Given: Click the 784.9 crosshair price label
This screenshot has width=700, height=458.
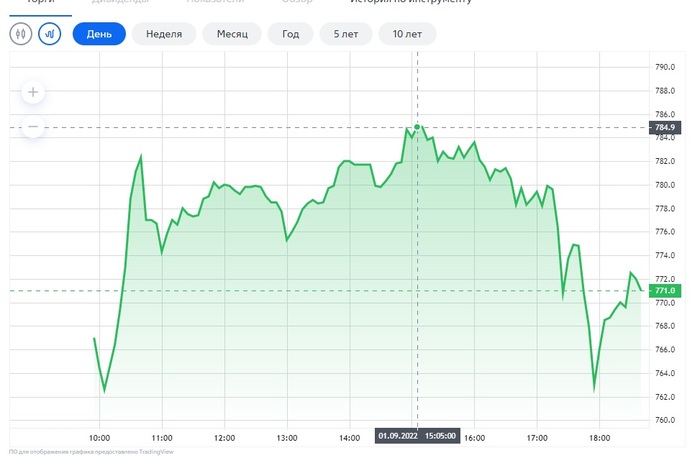Looking at the screenshot, I should (665, 128).
